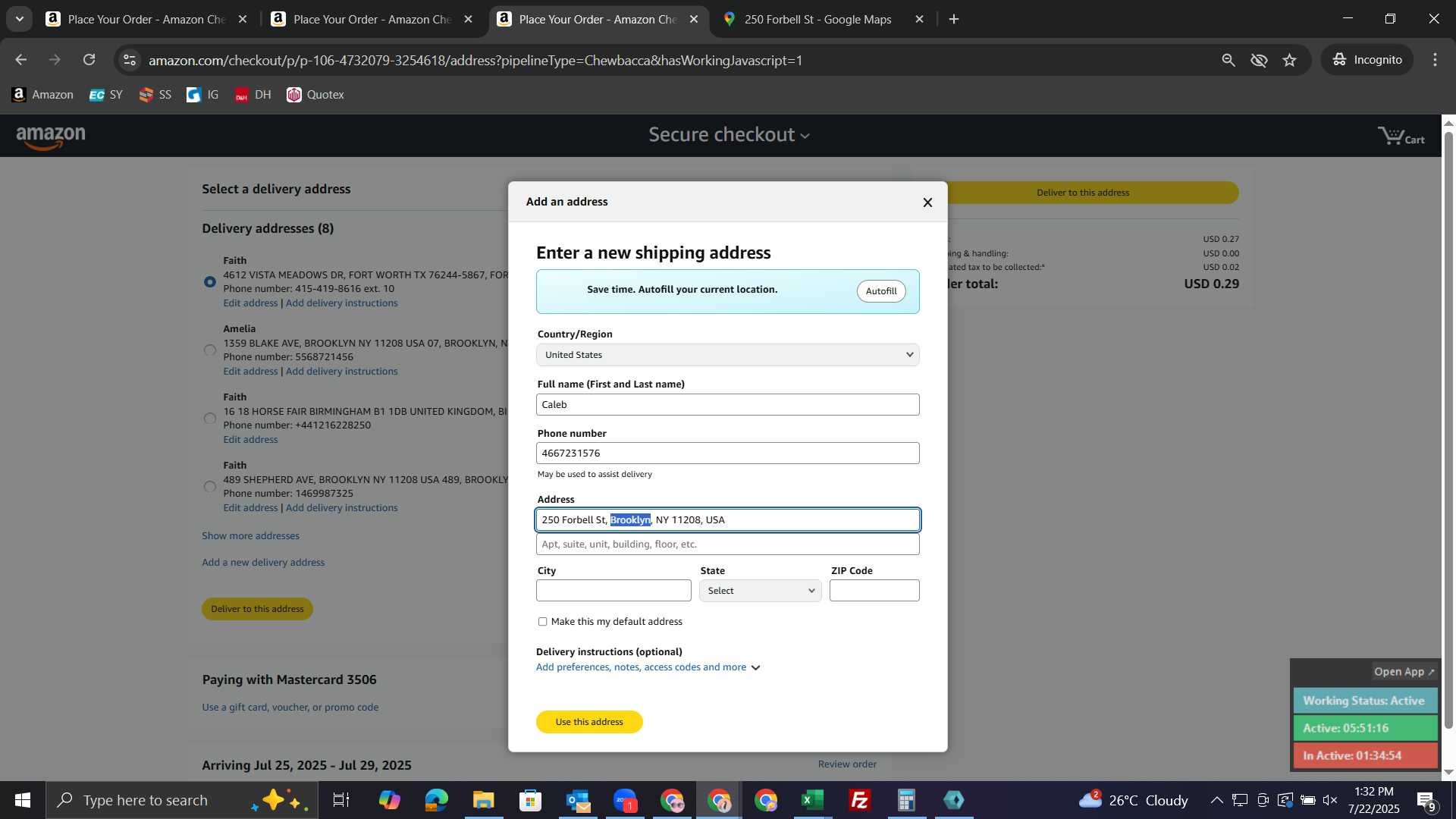Click the Autofill button
1456x819 pixels.
click(881, 291)
